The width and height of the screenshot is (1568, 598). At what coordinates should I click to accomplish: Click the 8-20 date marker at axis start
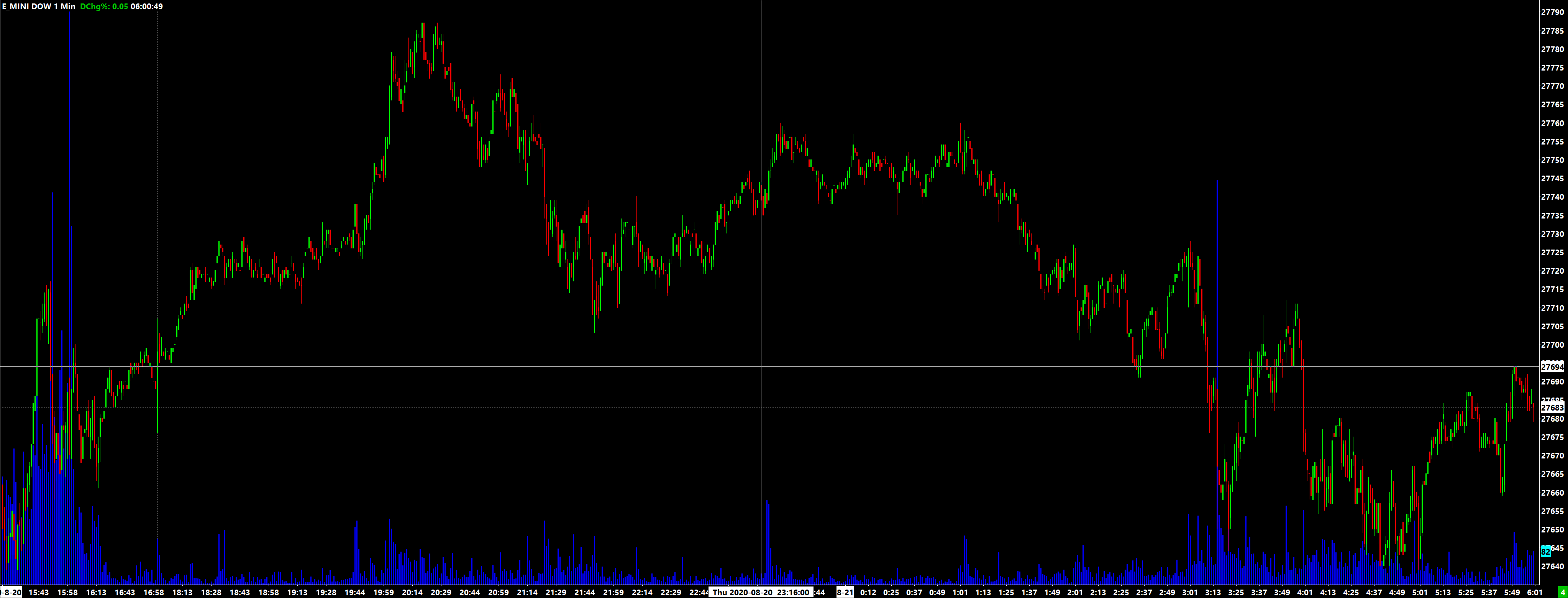pyautogui.click(x=11, y=592)
